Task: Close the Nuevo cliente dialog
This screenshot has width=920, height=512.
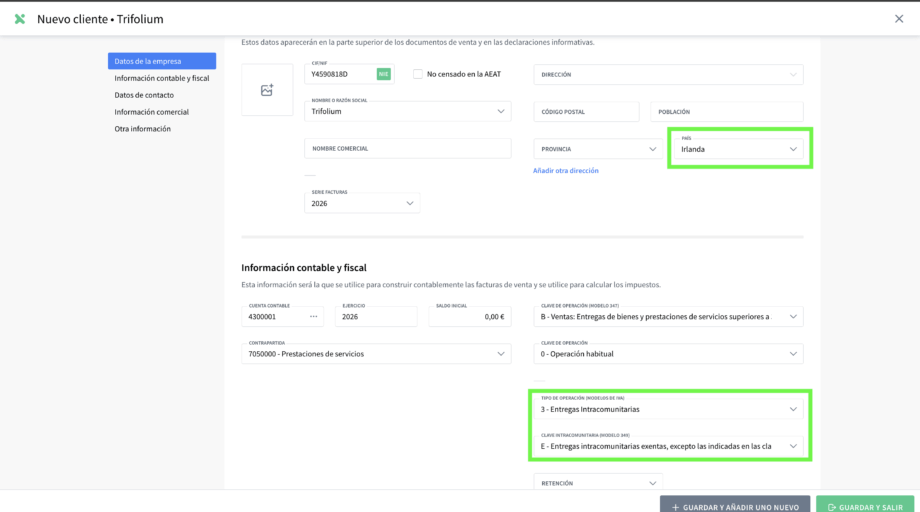Action: (x=898, y=19)
